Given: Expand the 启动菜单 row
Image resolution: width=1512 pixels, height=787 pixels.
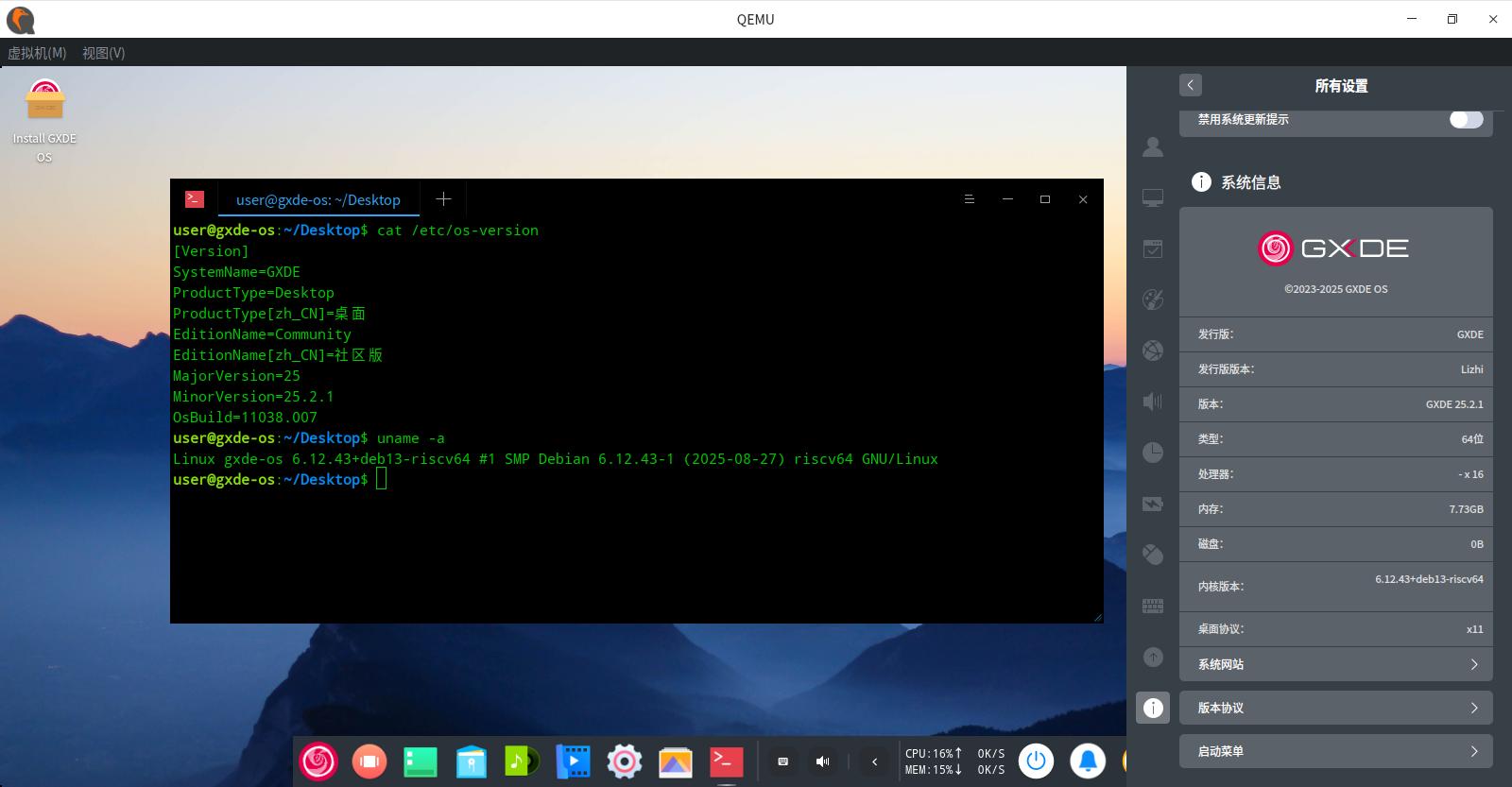Looking at the screenshot, I should [x=1336, y=751].
